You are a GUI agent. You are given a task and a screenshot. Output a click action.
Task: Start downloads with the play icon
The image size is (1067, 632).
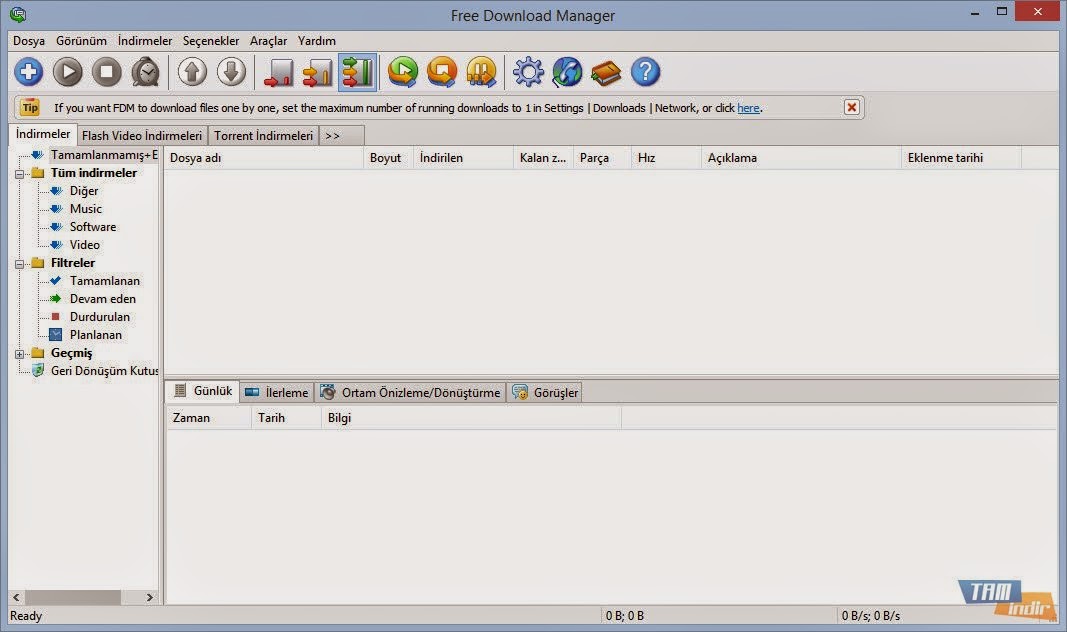click(x=67, y=72)
